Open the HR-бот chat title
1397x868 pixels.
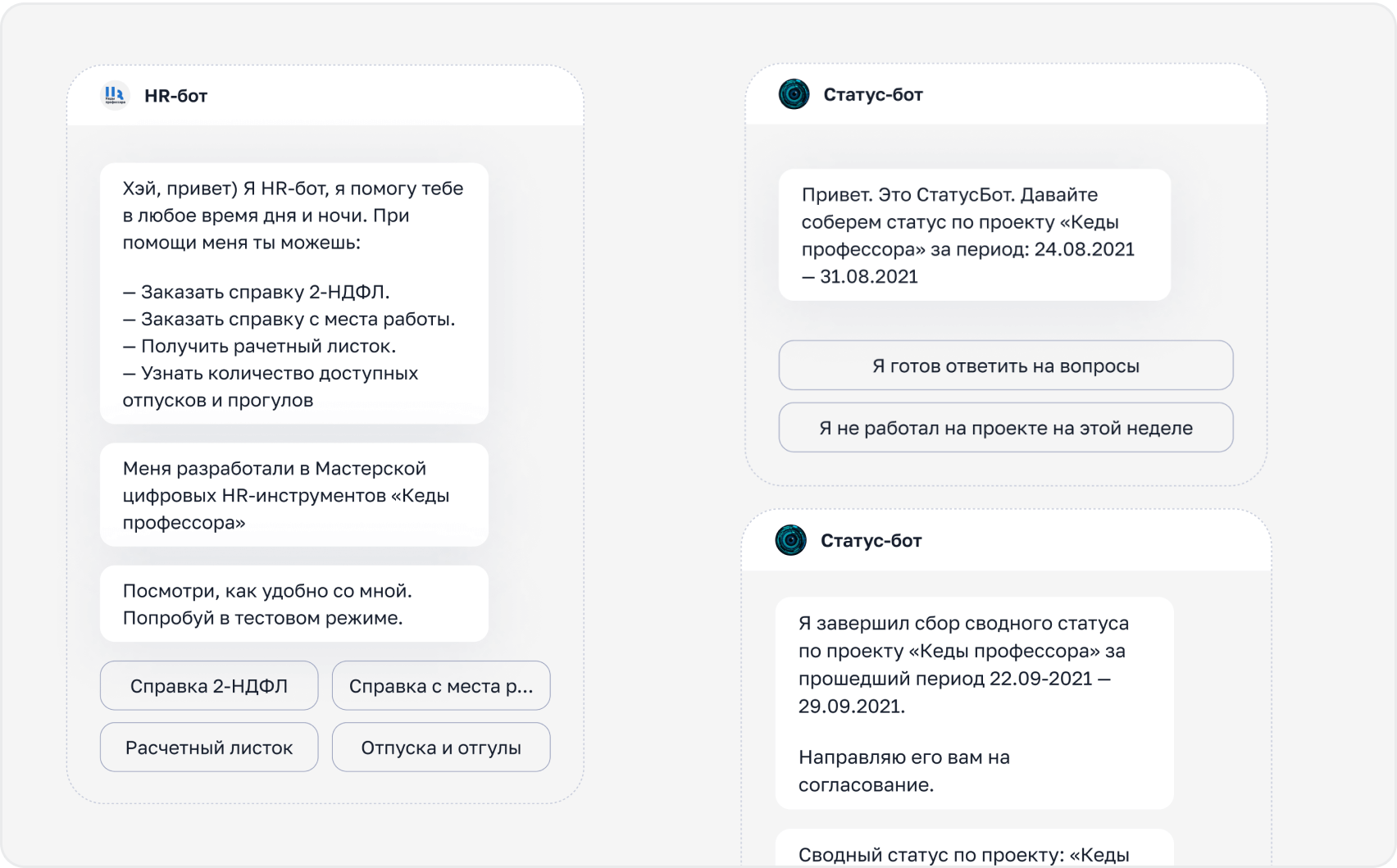point(175,96)
